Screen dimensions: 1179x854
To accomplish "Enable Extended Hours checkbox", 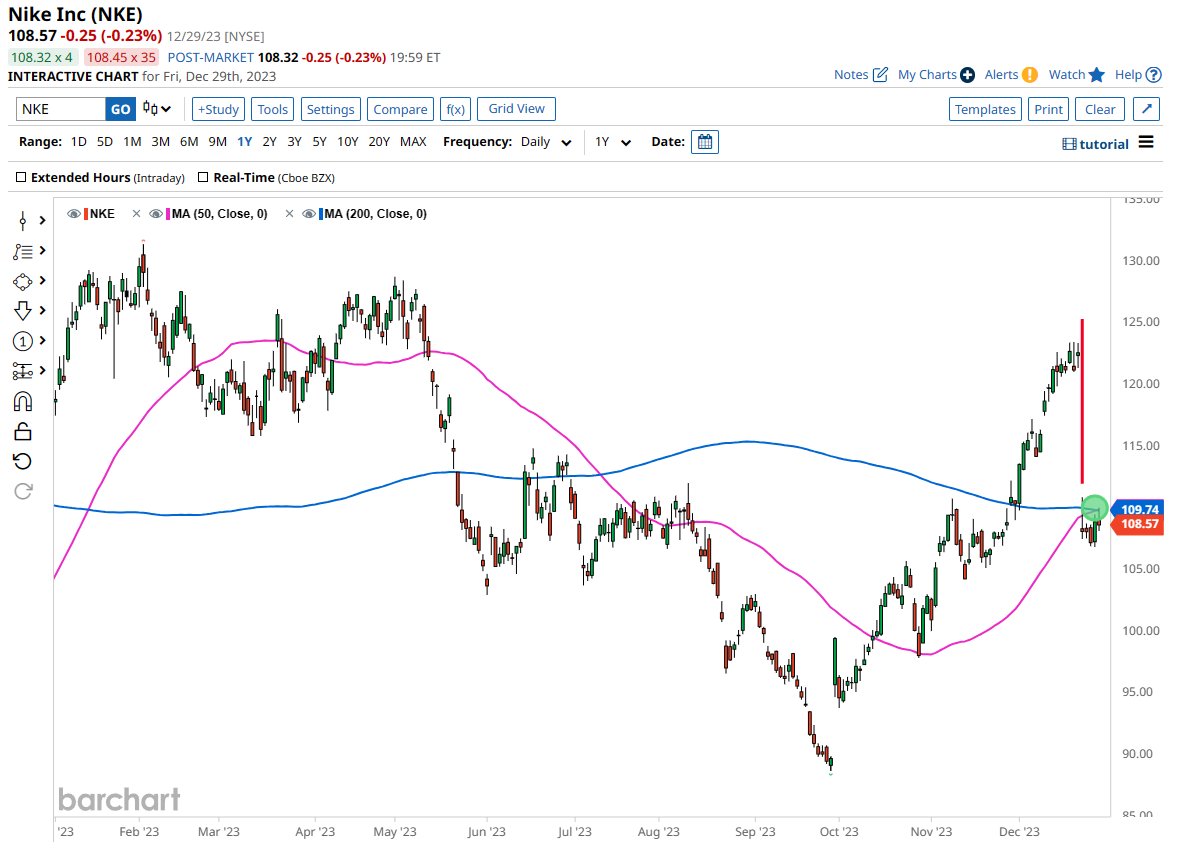I will coord(21,177).
